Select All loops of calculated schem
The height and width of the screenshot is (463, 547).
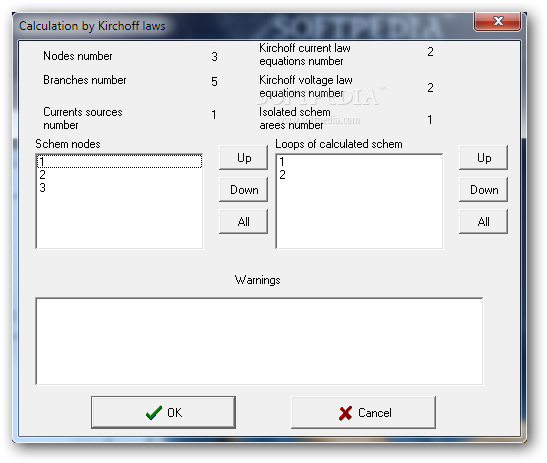(484, 222)
